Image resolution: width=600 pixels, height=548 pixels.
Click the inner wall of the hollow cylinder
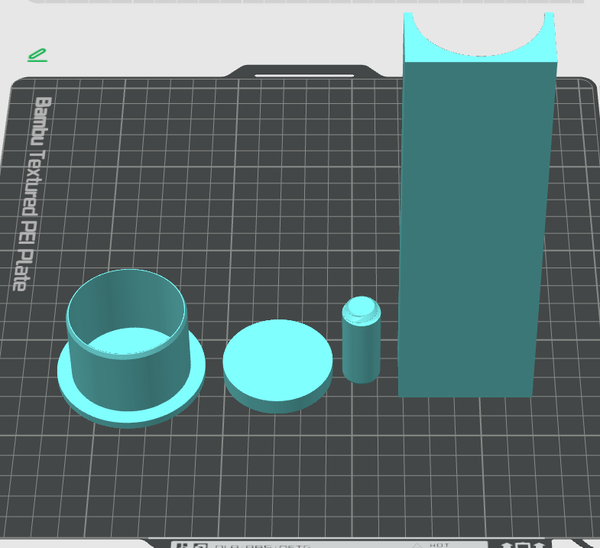(126, 300)
